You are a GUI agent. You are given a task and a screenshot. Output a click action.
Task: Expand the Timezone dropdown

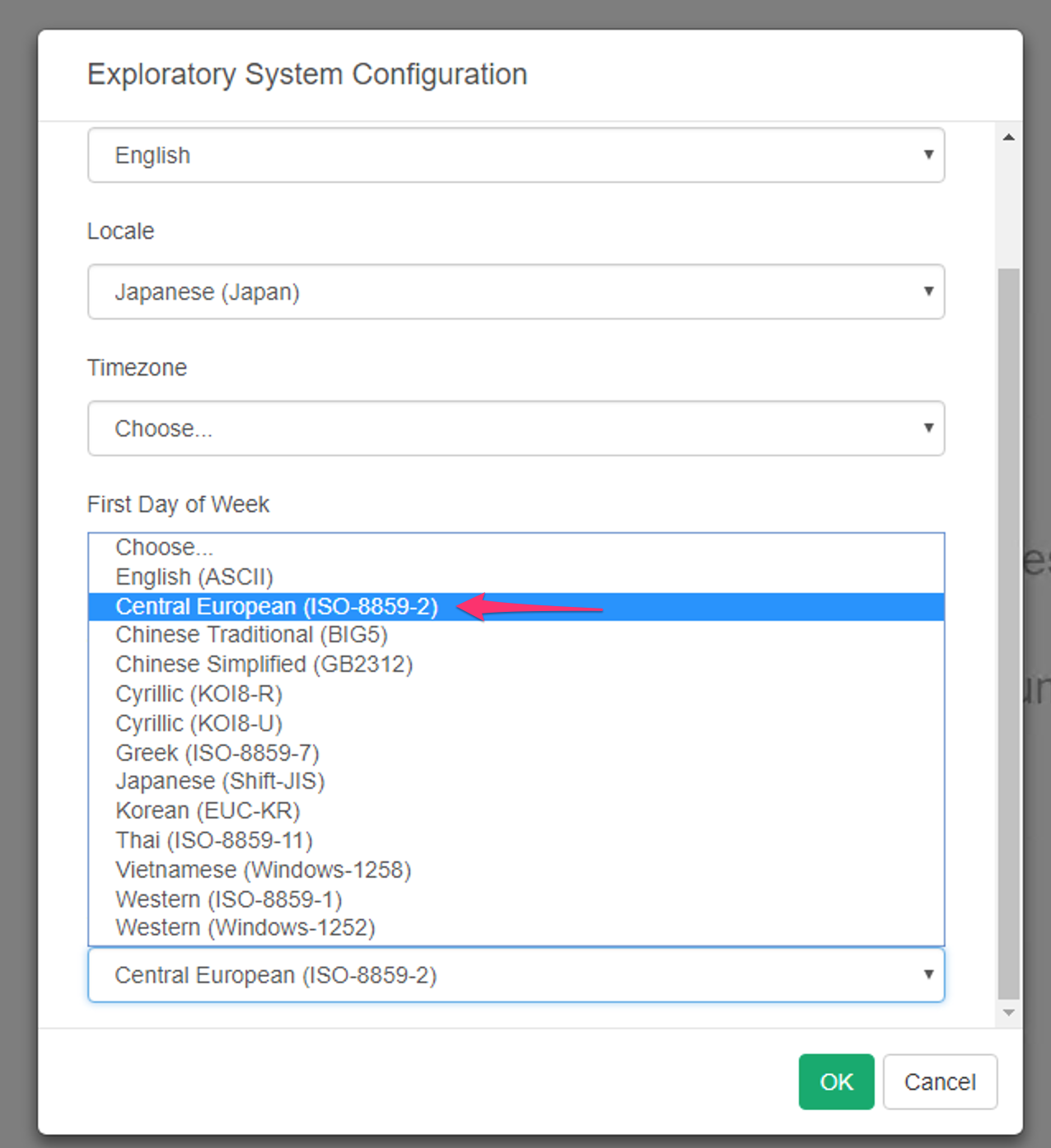click(x=516, y=428)
